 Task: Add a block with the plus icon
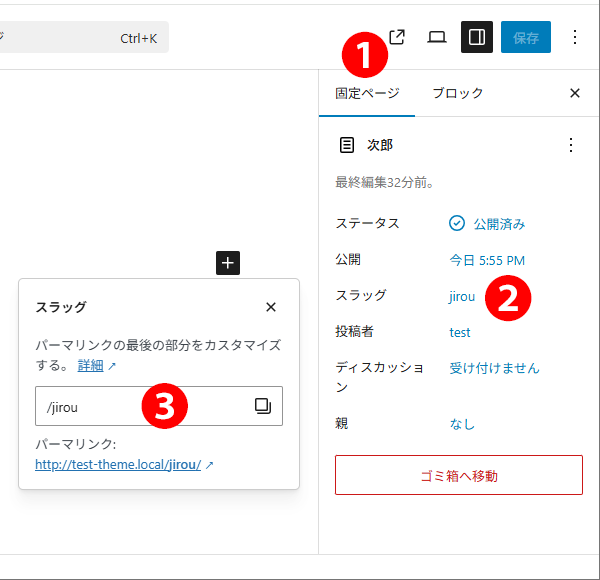click(228, 263)
